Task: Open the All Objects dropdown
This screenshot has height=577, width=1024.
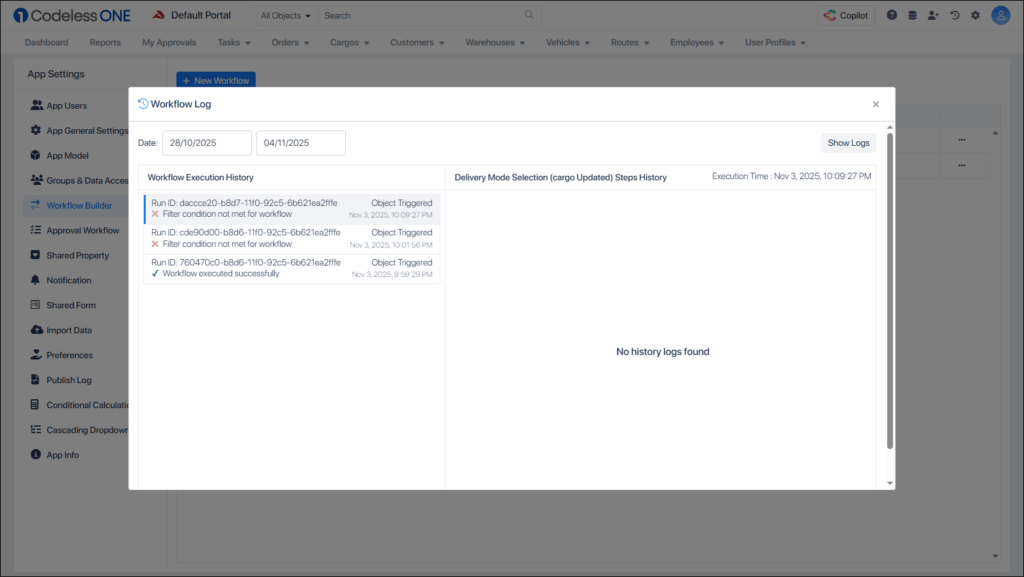Action: 285,16
